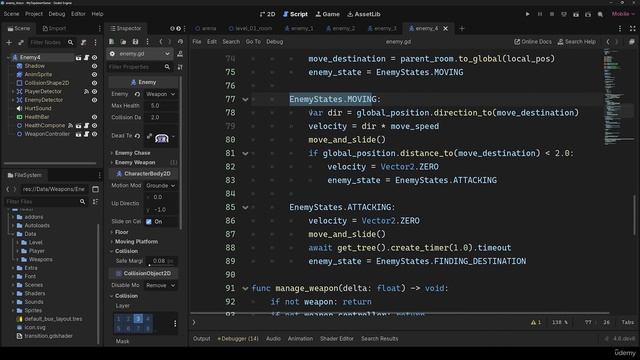Expand the Enemy Chase property group

132,153
